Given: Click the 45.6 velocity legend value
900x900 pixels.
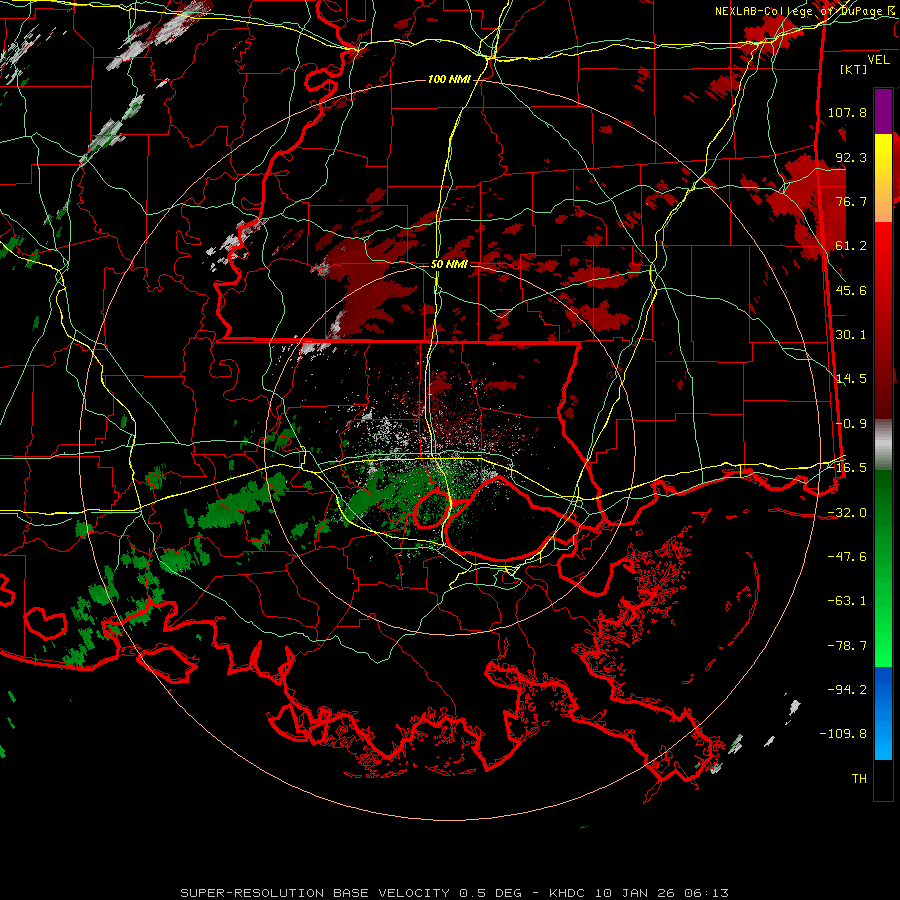Looking at the screenshot, I should (x=851, y=290).
